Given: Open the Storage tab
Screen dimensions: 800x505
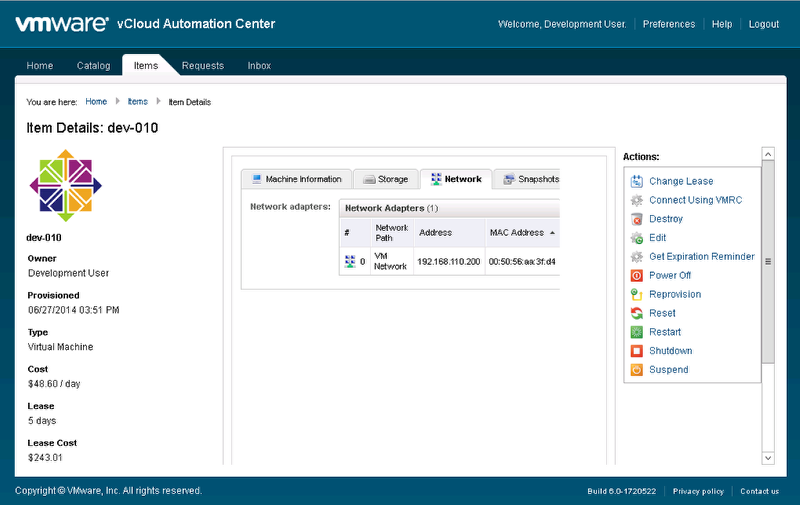Looking at the screenshot, I should tap(386, 179).
